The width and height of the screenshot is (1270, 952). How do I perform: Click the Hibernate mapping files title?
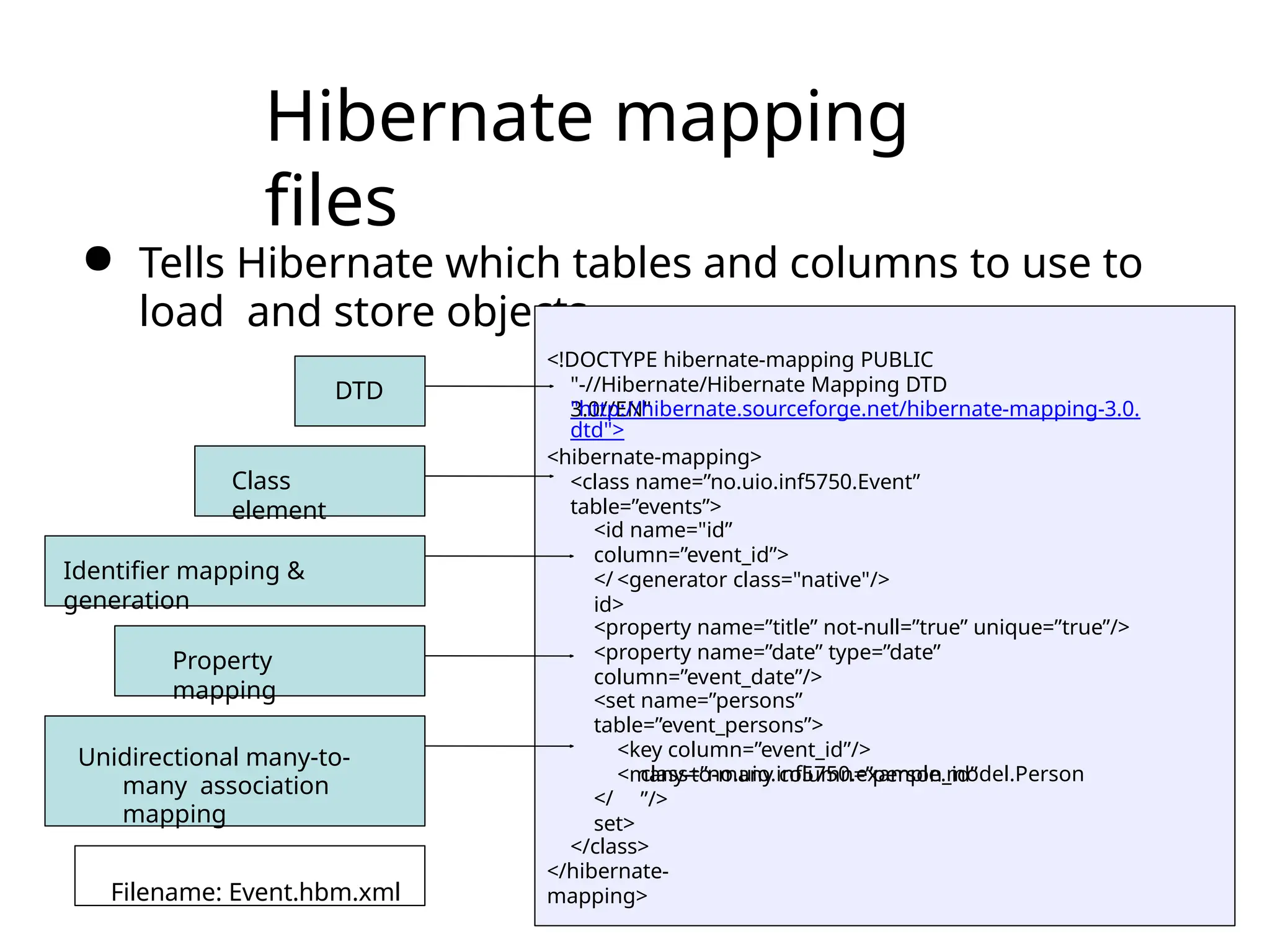click(586, 157)
